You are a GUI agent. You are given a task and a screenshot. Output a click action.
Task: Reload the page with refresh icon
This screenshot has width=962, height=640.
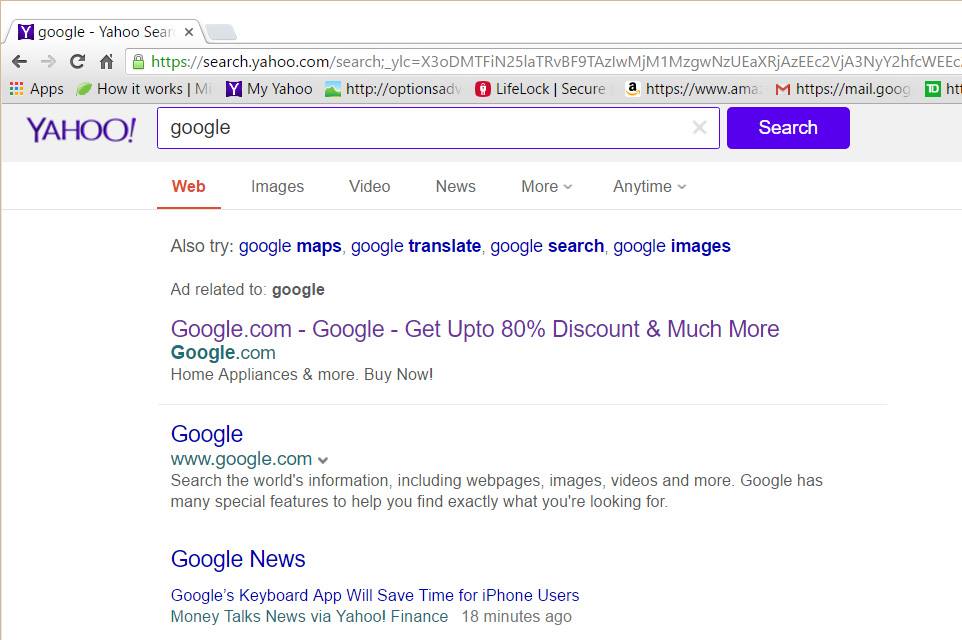[77, 61]
